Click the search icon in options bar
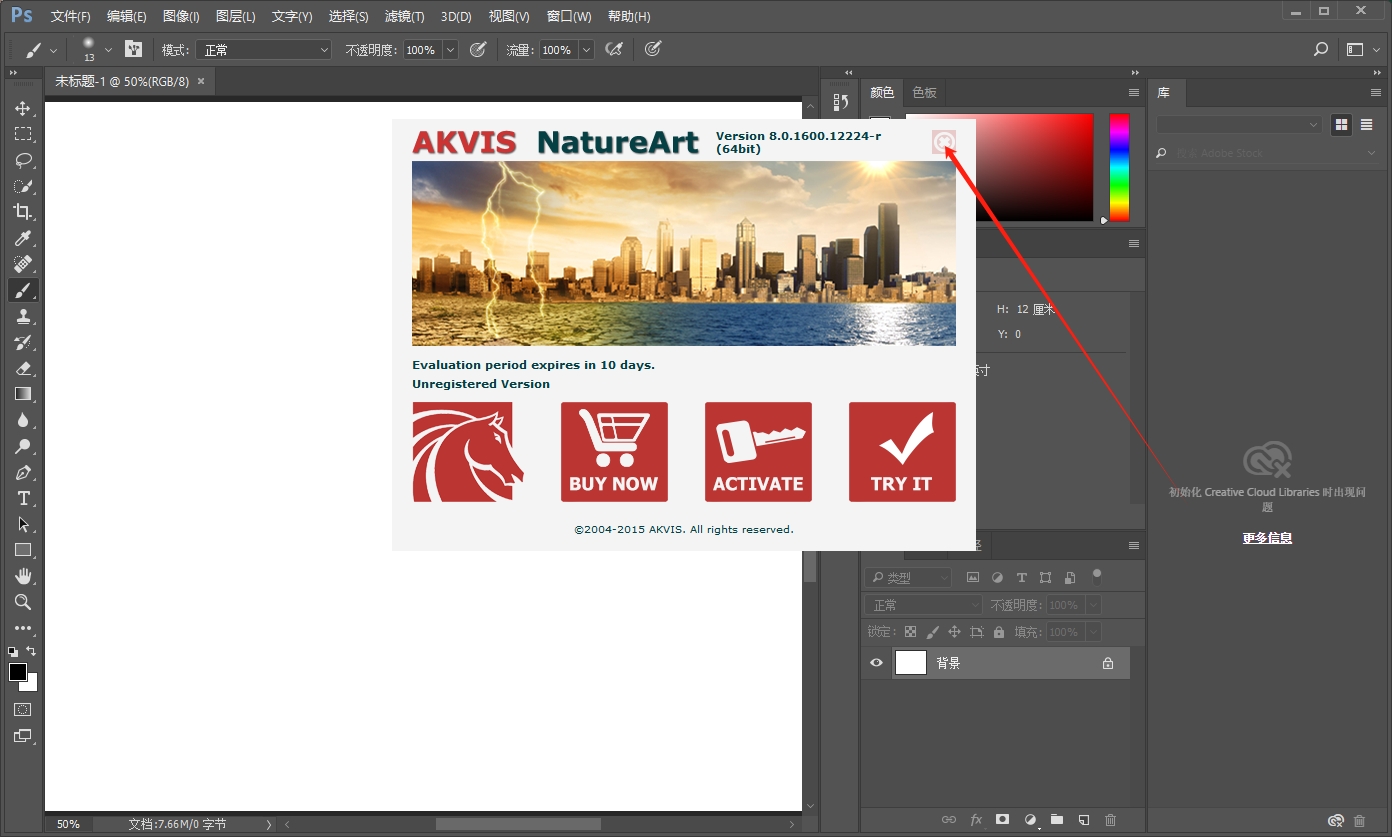The height and width of the screenshot is (837, 1392). click(1320, 49)
